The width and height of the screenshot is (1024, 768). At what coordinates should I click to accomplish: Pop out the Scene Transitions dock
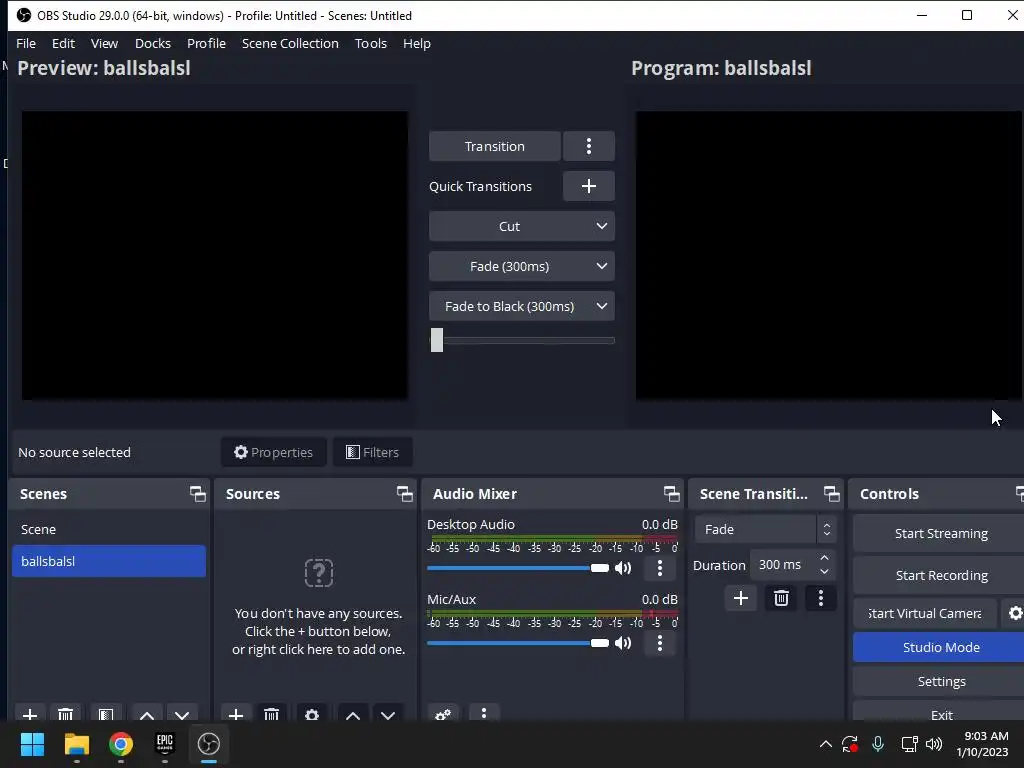pyautogui.click(x=831, y=494)
